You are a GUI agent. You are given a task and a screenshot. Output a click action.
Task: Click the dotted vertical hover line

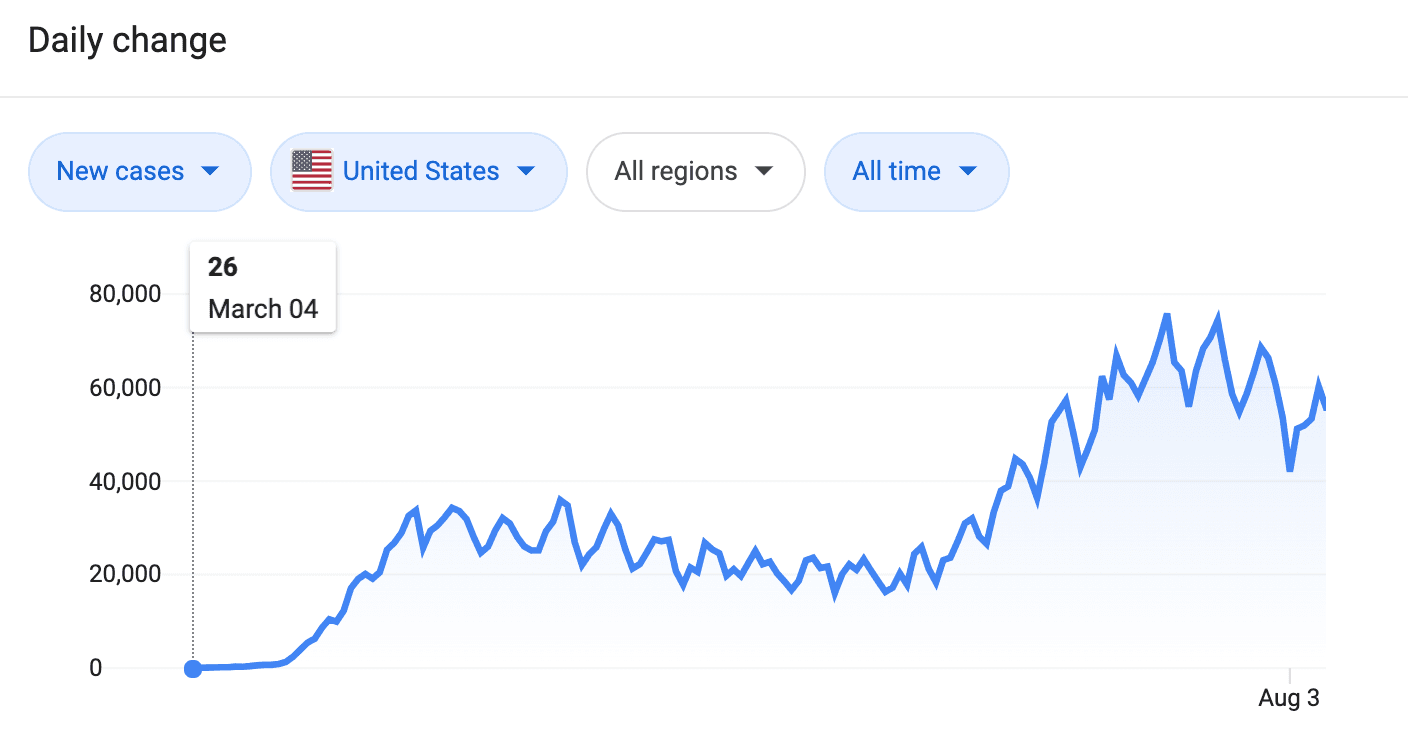pos(193,500)
